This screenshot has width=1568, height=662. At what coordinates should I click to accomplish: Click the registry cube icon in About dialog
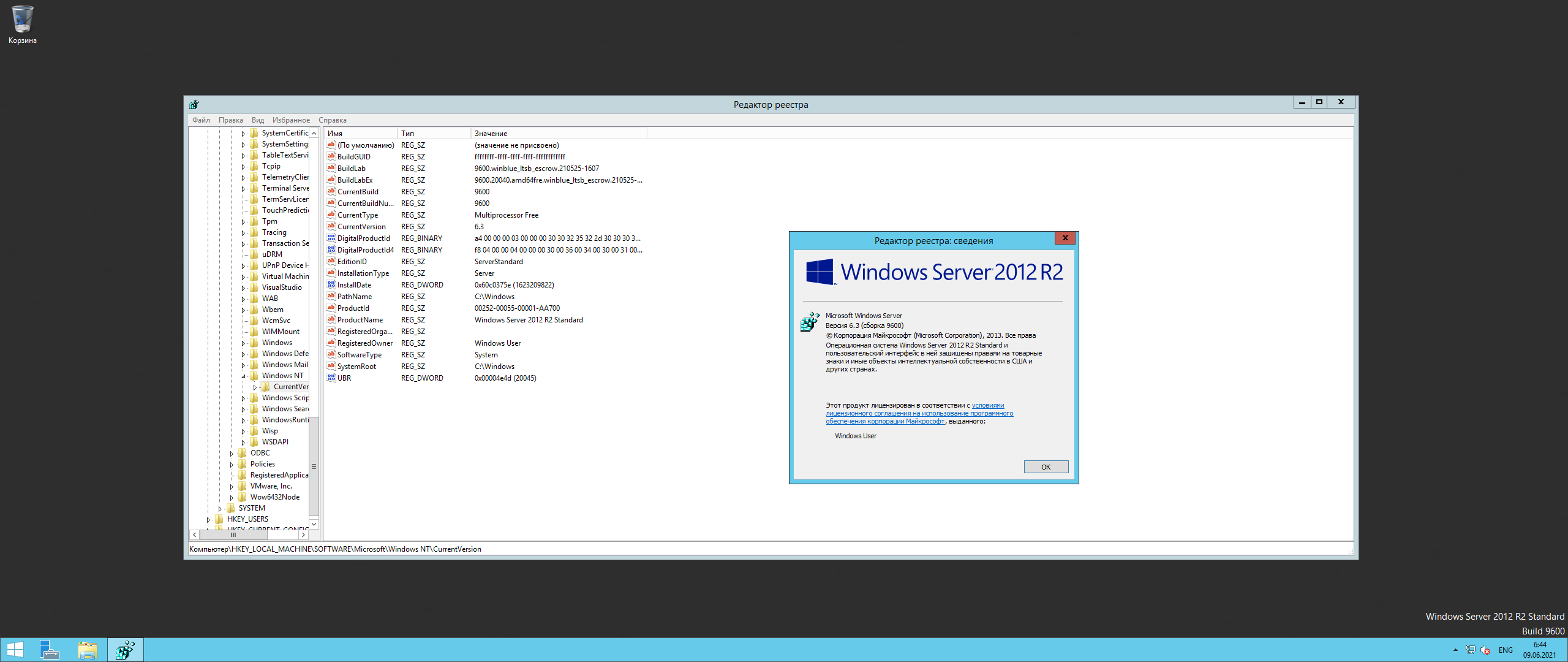pyautogui.click(x=810, y=322)
